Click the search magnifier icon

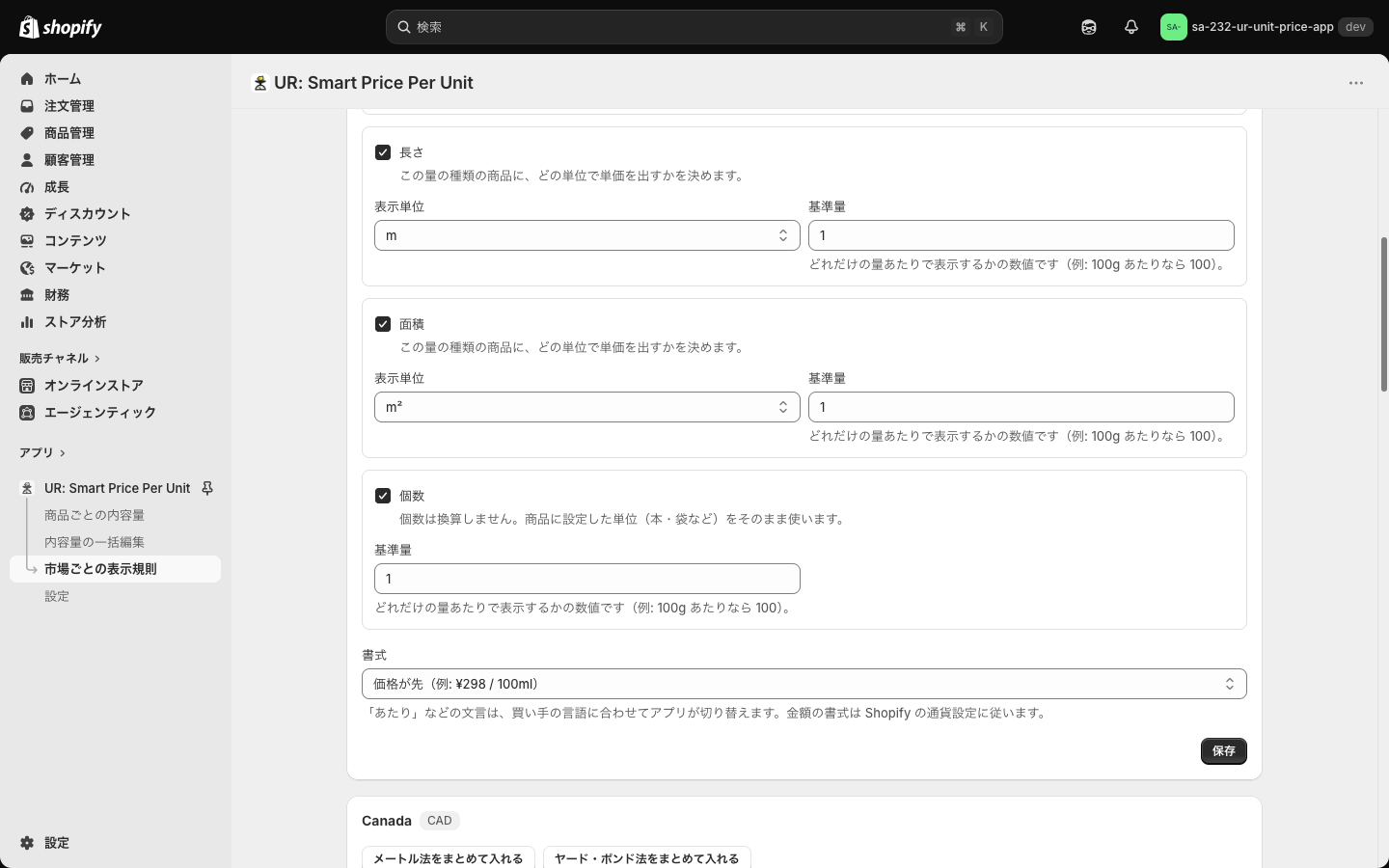(x=404, y=27)
